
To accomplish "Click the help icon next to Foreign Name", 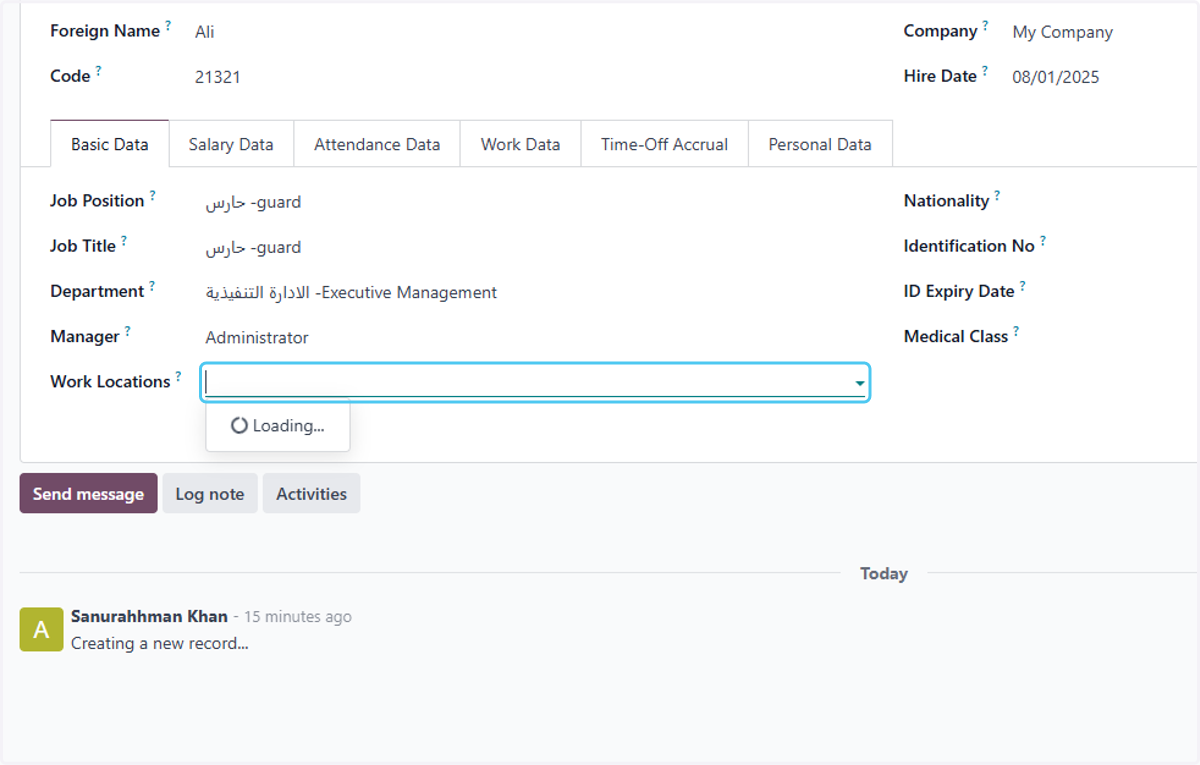I will coord(168,25).
